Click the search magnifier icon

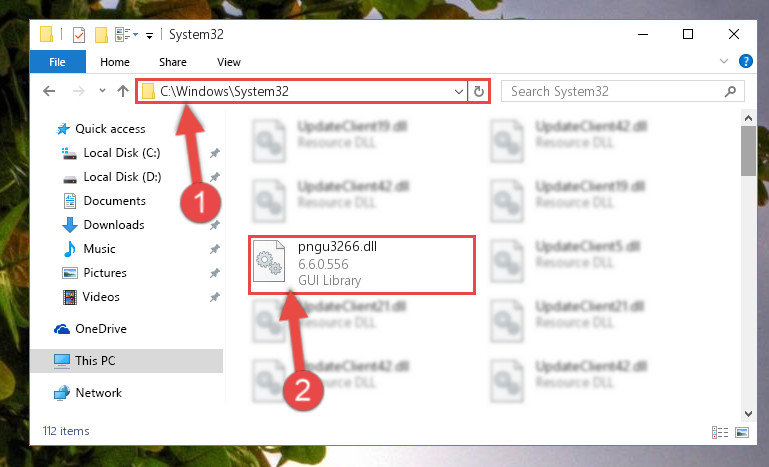tap(730, 91)
